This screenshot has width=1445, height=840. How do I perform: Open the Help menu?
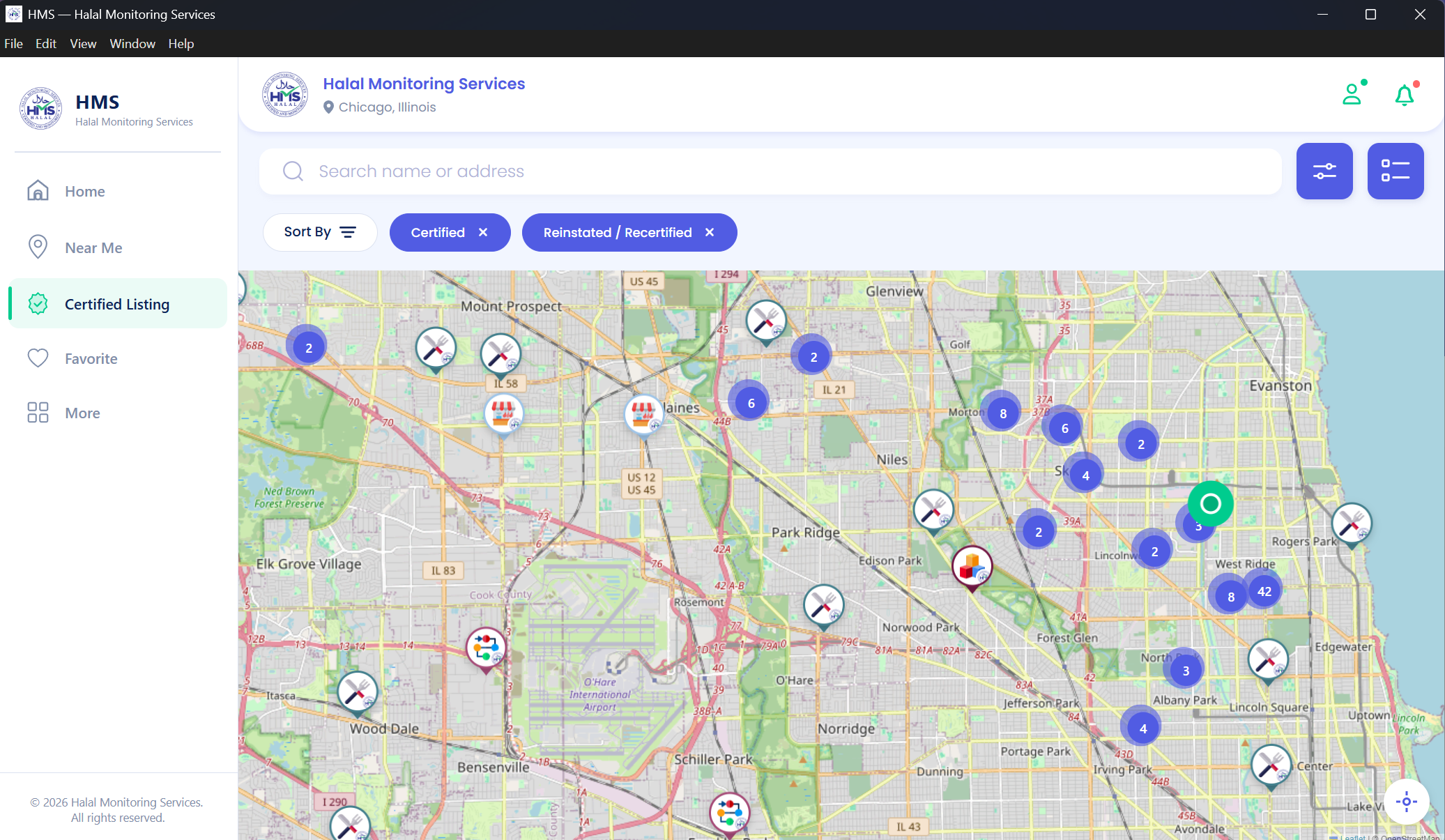point(181,43)
